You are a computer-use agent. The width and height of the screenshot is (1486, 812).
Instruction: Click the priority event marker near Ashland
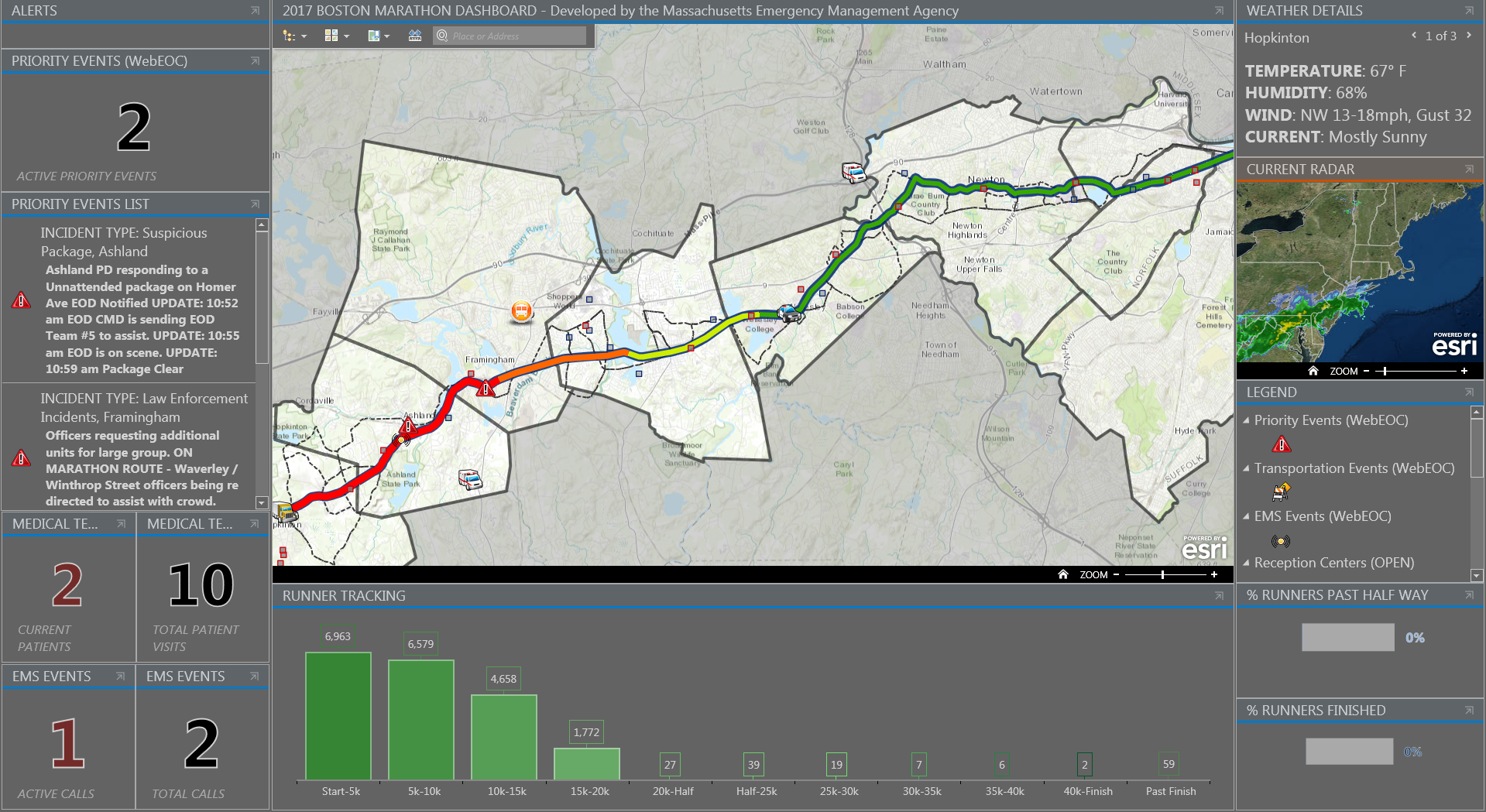pyautogui.click(x=408, y=425)
